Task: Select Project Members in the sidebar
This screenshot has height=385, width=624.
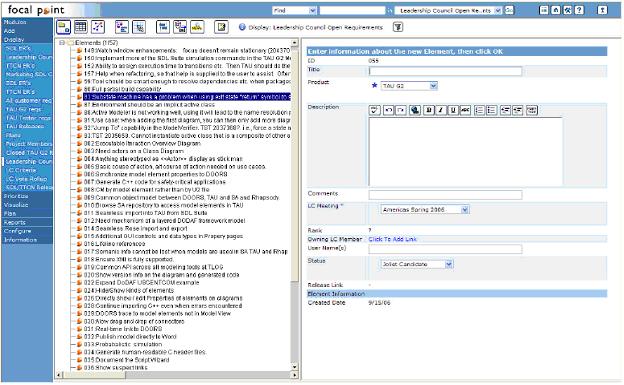Action: click(x=29, y=144)
